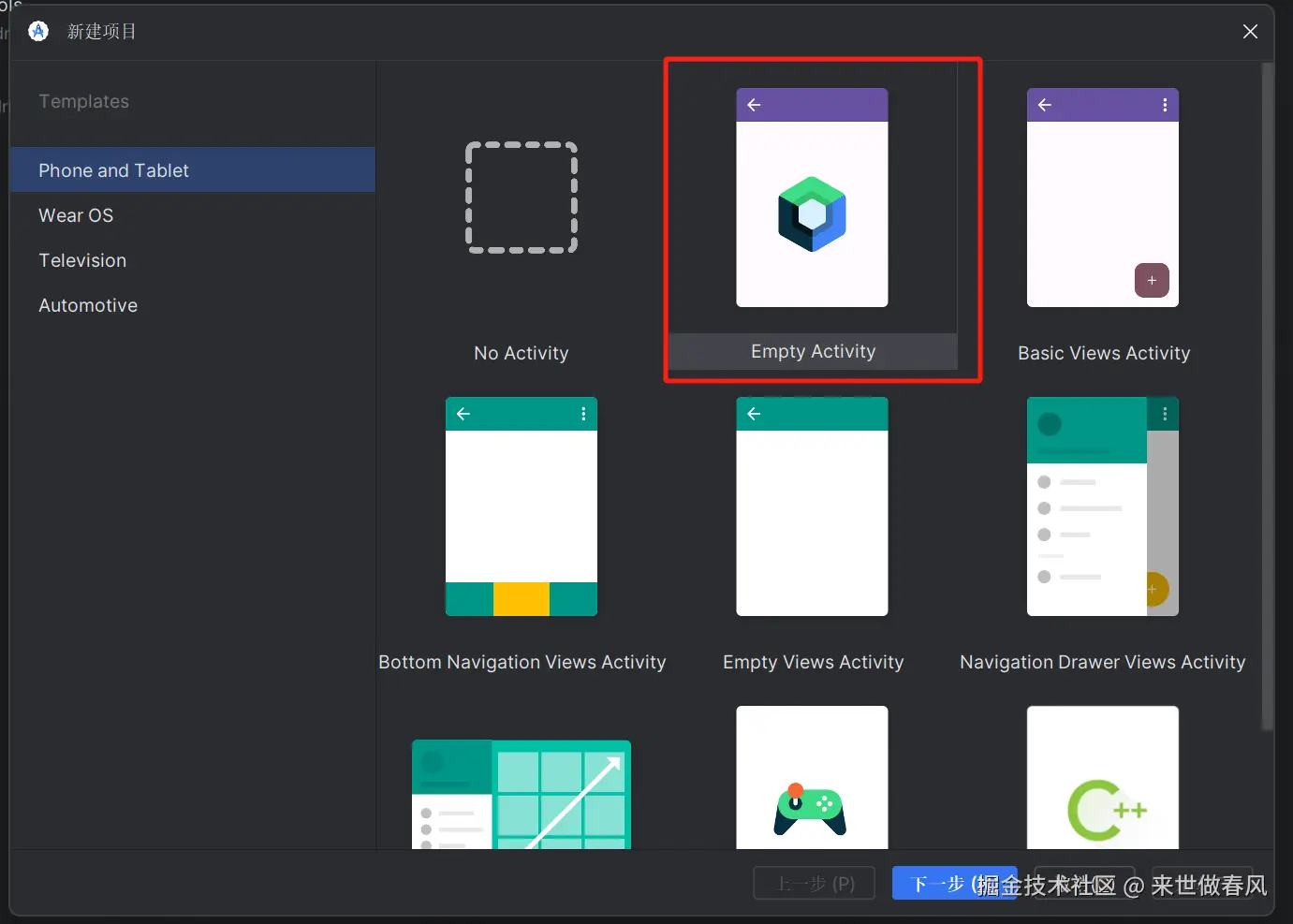Click the Basic Views Activity label
1293x924 pixels.
coord(1104,353)
